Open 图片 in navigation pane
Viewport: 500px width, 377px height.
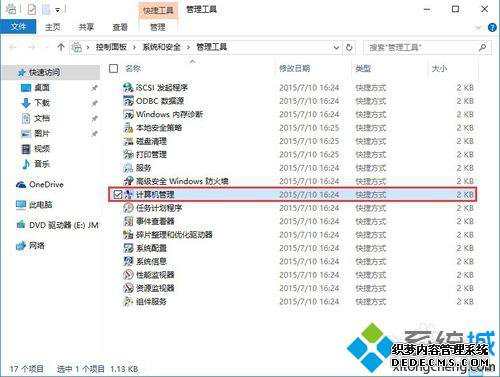pyautogui.click(x=42, y=133)
